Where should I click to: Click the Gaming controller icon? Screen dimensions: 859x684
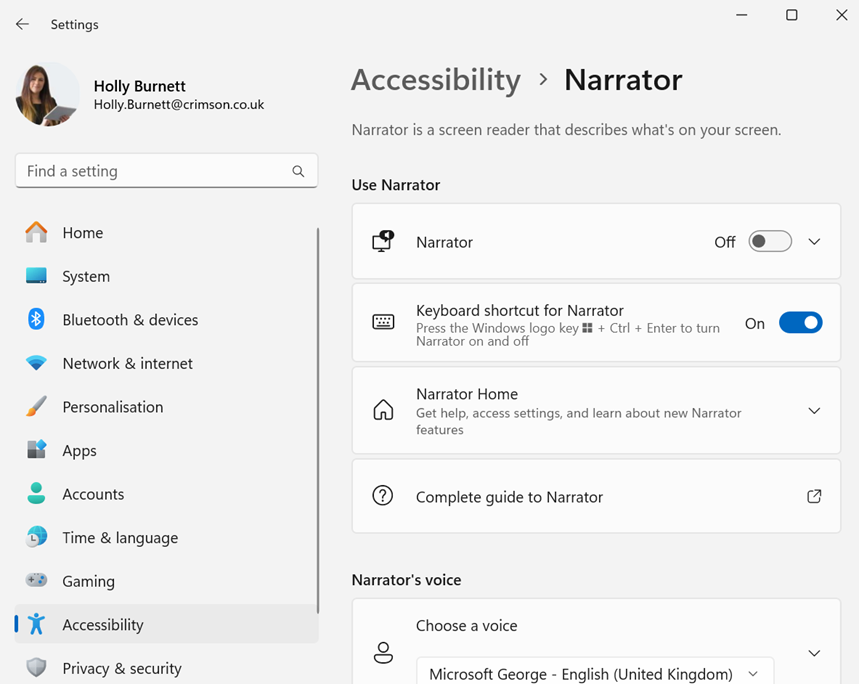[36, 581]
